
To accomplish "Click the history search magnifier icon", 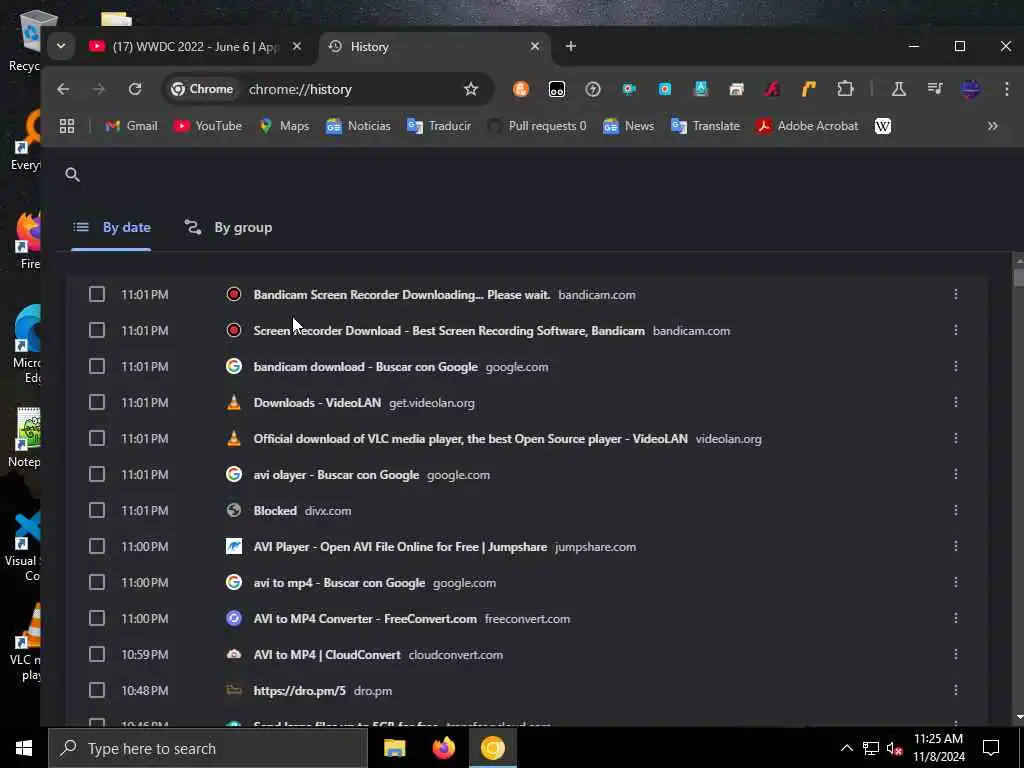I will pyautogui.click(x=72, y=174).
